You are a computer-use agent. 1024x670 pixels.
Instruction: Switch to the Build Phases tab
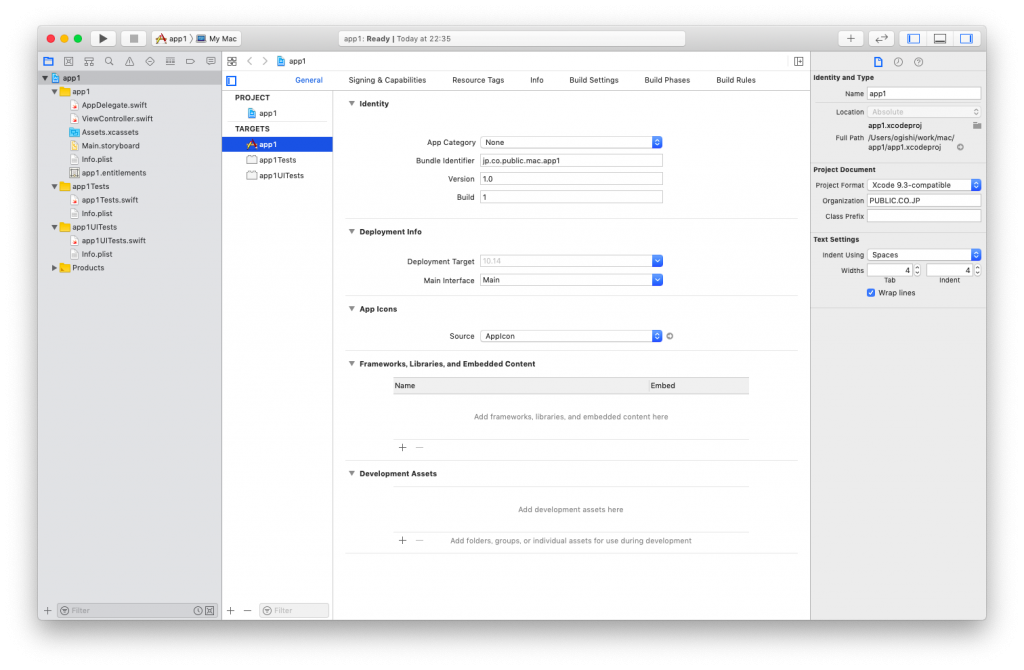[667, 80]
